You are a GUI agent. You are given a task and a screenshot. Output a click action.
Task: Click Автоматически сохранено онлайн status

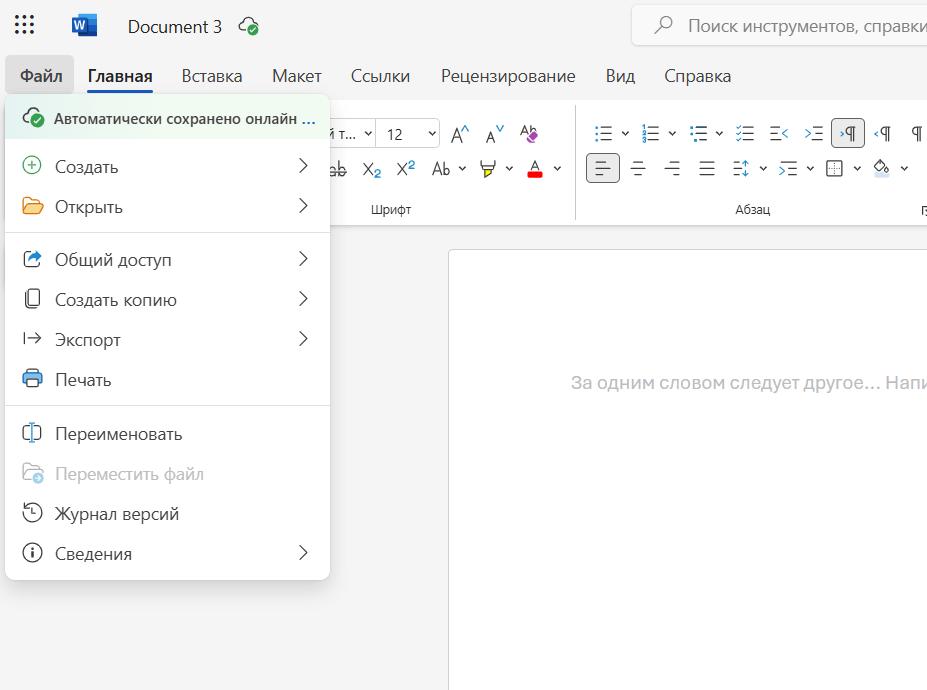167,118
